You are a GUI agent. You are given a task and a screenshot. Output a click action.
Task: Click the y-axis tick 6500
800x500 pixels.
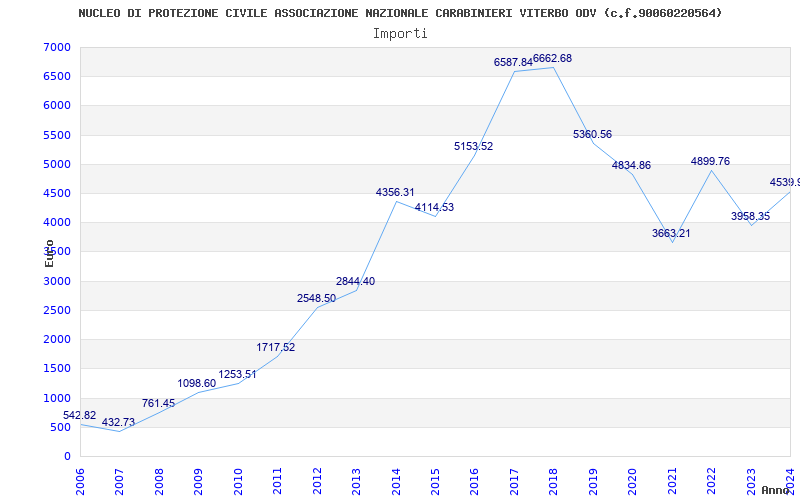click(57, 77)
